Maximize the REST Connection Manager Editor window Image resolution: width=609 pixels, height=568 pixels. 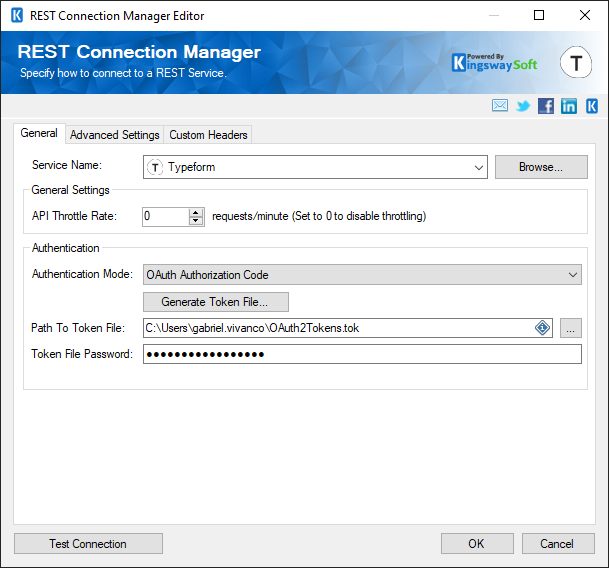pos(539,16)
